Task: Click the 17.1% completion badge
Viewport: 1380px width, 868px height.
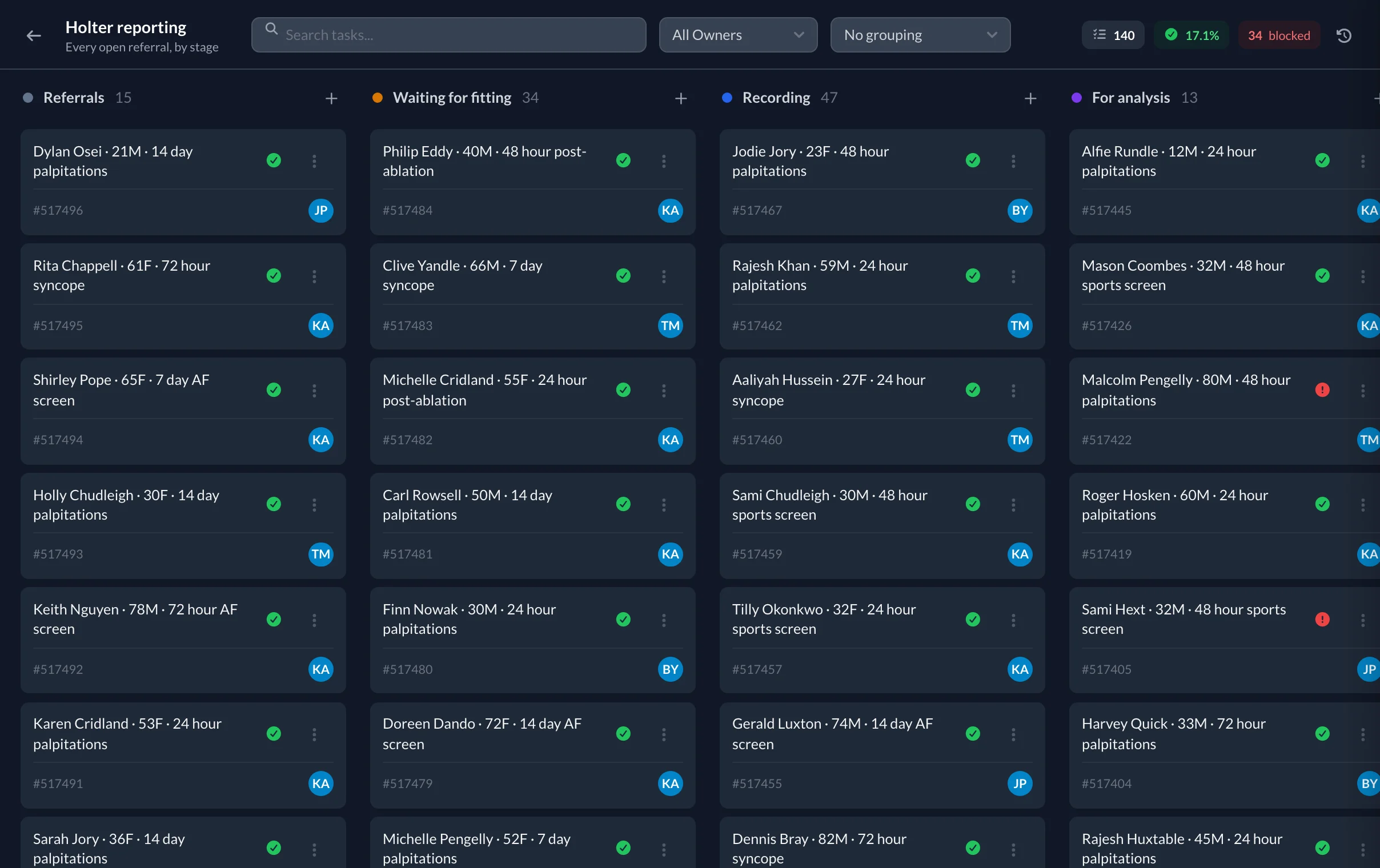Action: [1192, 35]
